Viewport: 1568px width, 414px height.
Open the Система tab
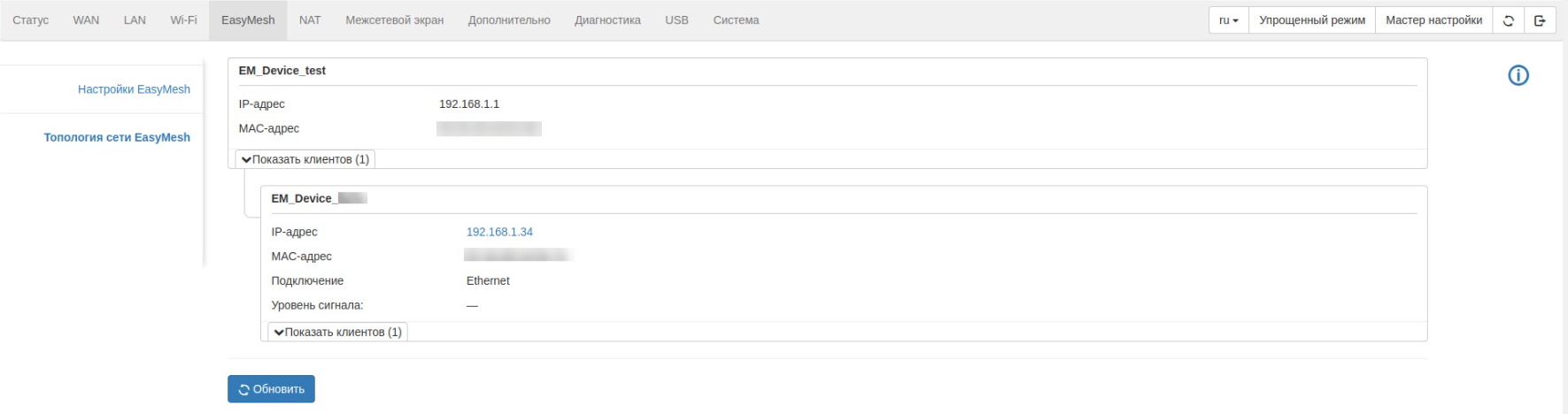pos(736,20)
